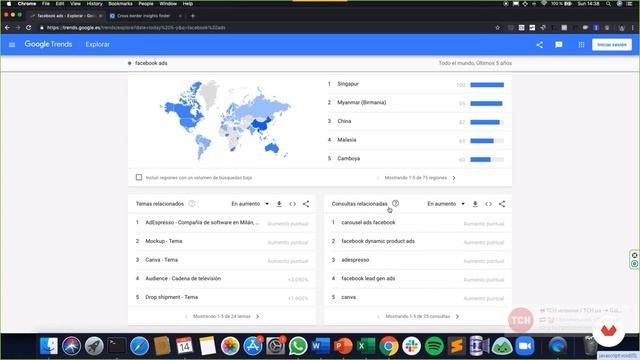640x360 pixels.
Task: Open help icon next to Consultas relacionadas
Action: [x=395, y=203]
